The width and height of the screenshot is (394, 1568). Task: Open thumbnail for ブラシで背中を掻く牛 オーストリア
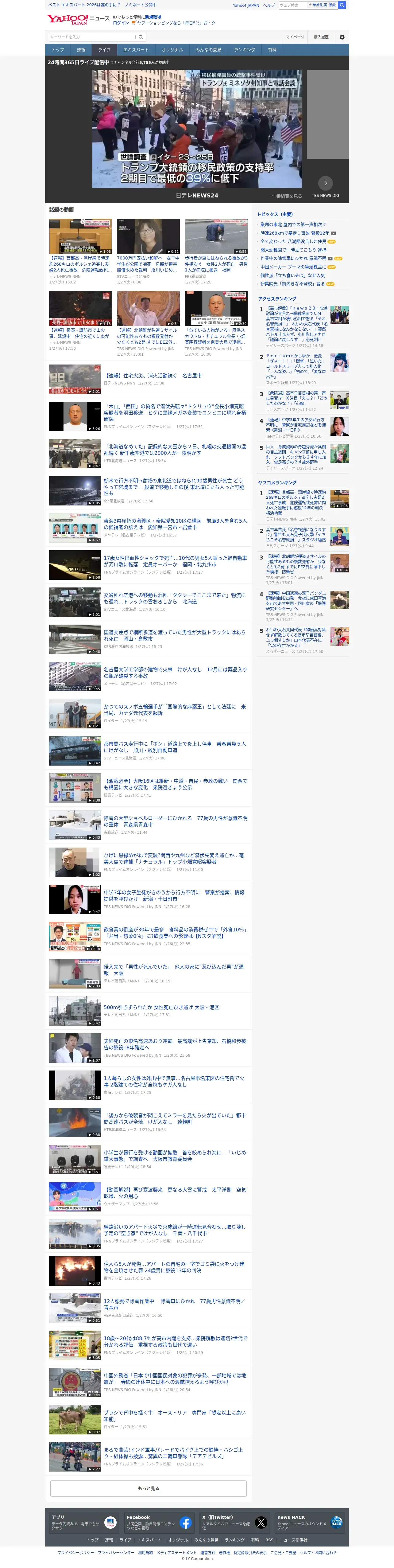coord(75,1419)
